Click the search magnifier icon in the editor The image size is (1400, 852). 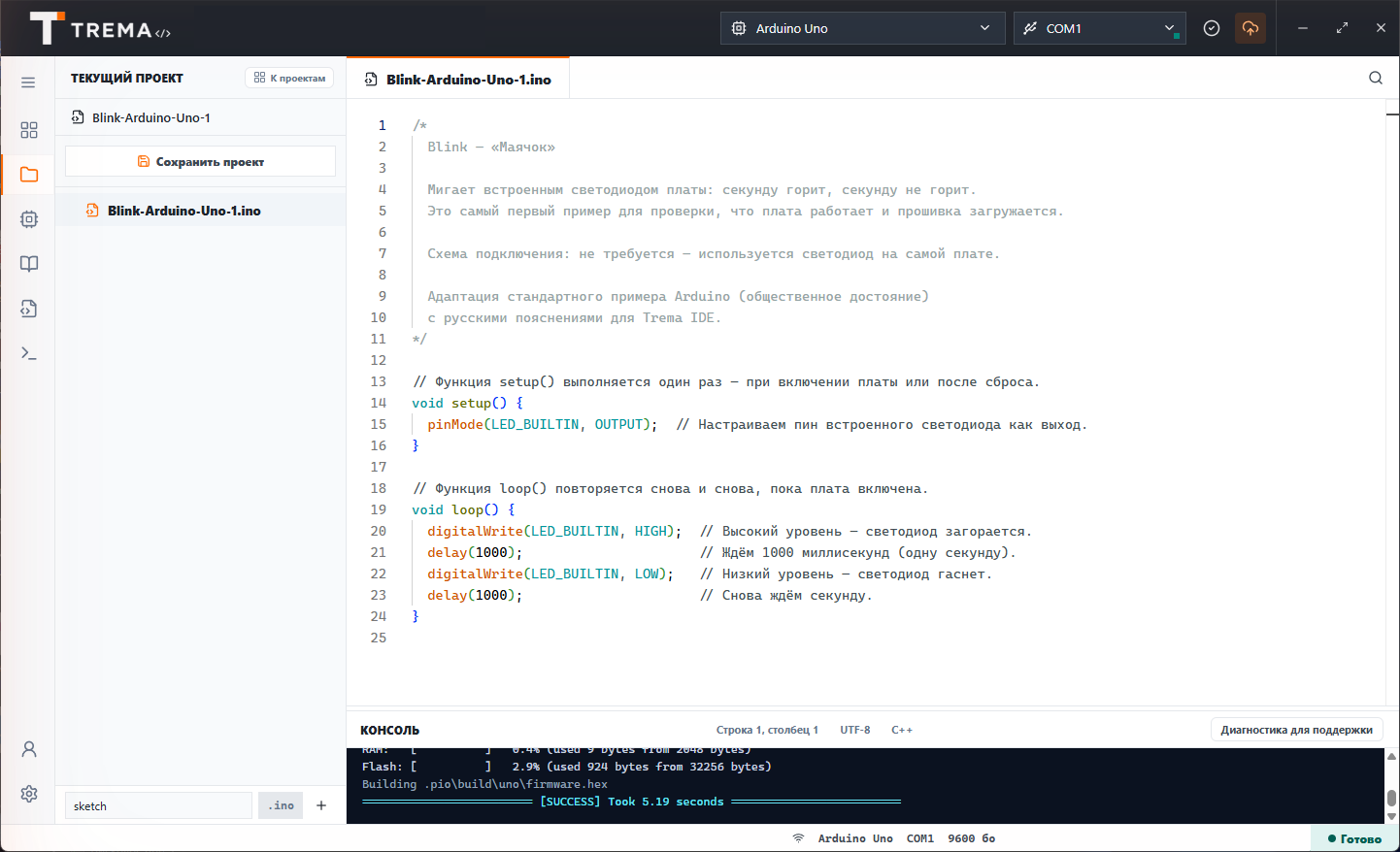1376,78
